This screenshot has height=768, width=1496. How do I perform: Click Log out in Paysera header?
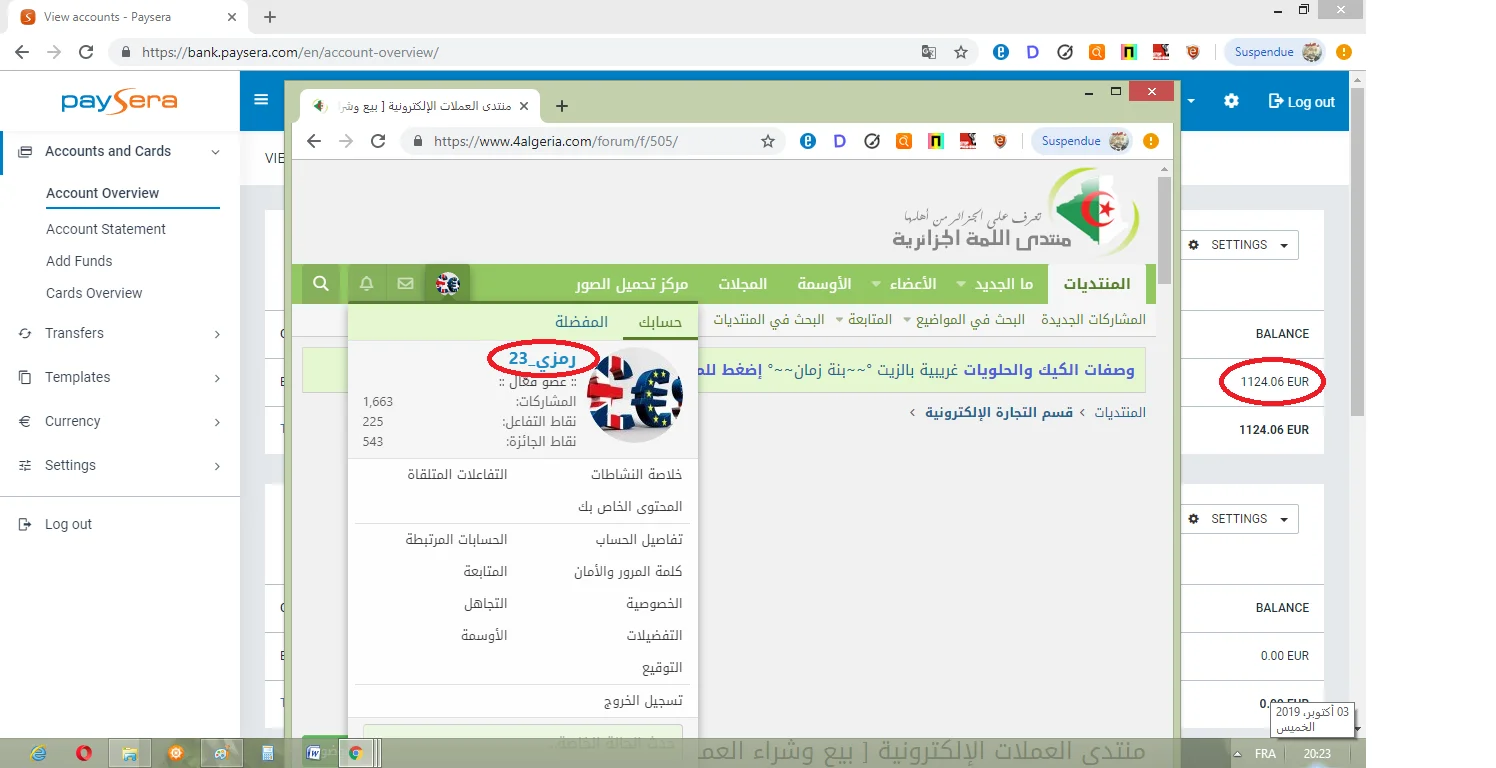1301,101
